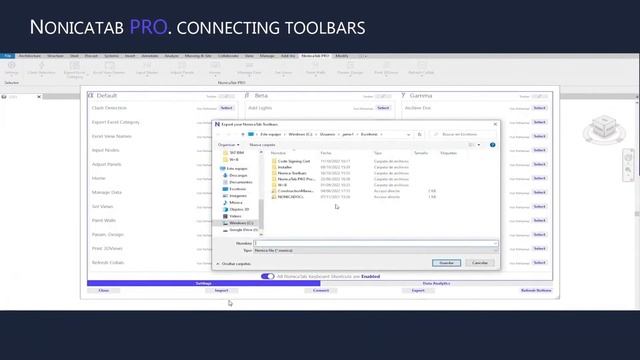The image size is (640, 360).
Task: Run the Clash Detection ribbon tool
Action: [x=41, y=68]
